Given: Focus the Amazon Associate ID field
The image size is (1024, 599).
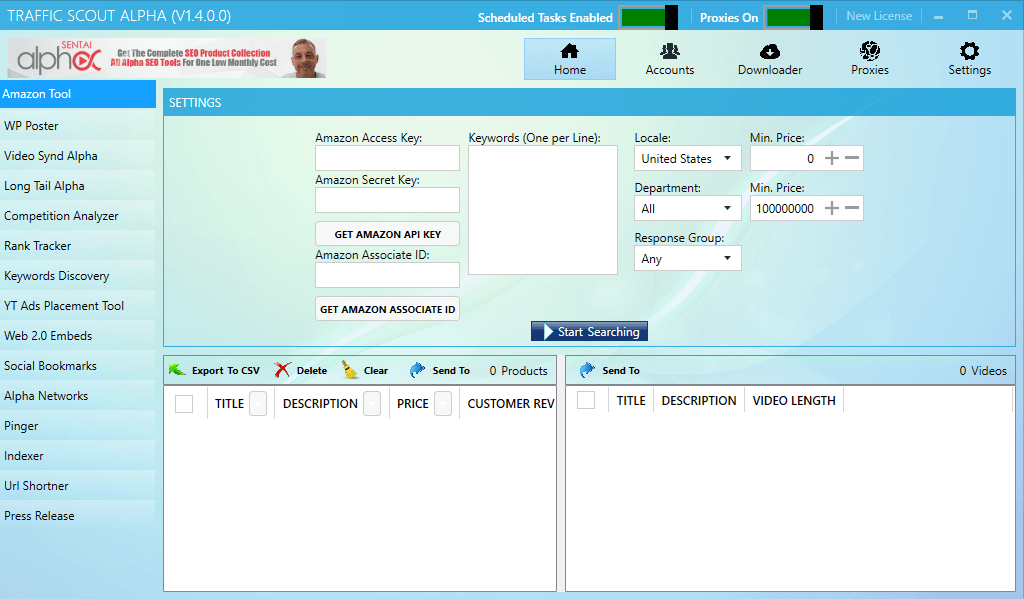Looking at the screenshot, I should click(x=387, y=275).
